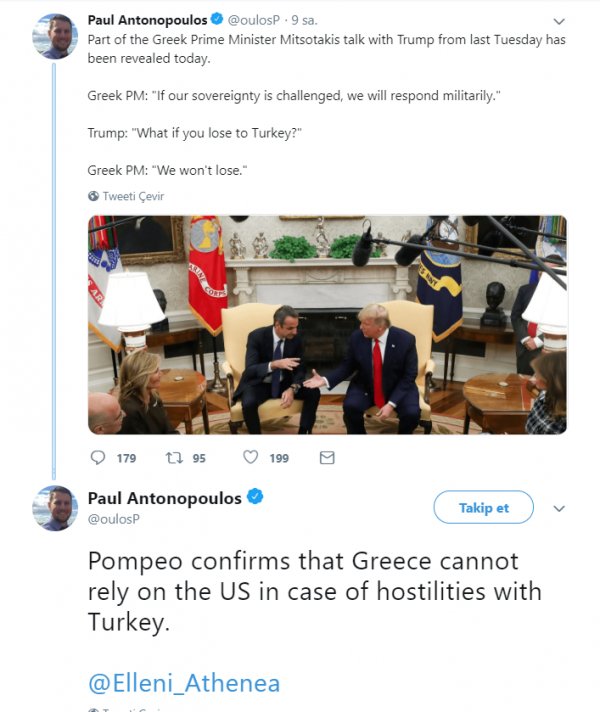Open the direct message envelope icon
The image size is (600, 712).
[x=326, y=457]
